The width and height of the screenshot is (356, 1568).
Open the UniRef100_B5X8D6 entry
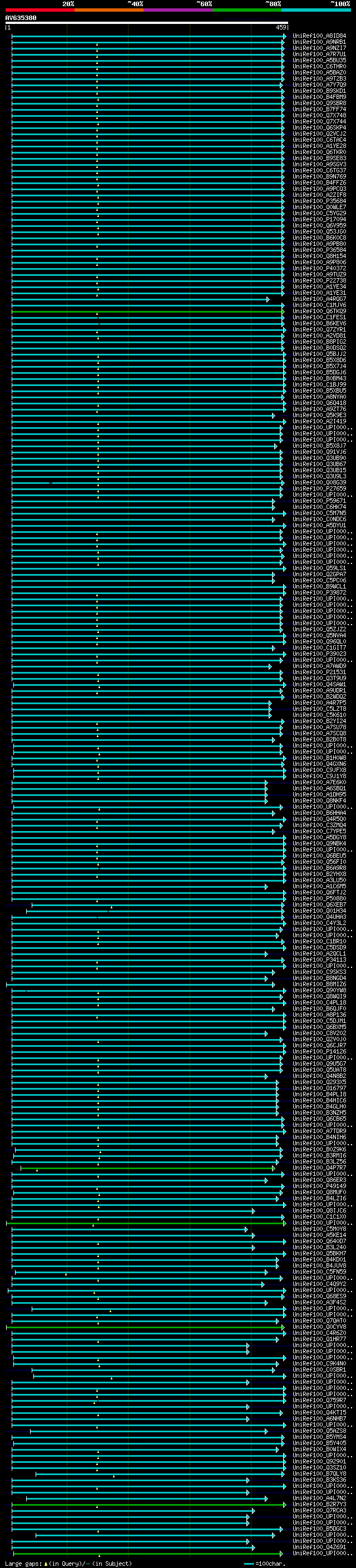319,360
